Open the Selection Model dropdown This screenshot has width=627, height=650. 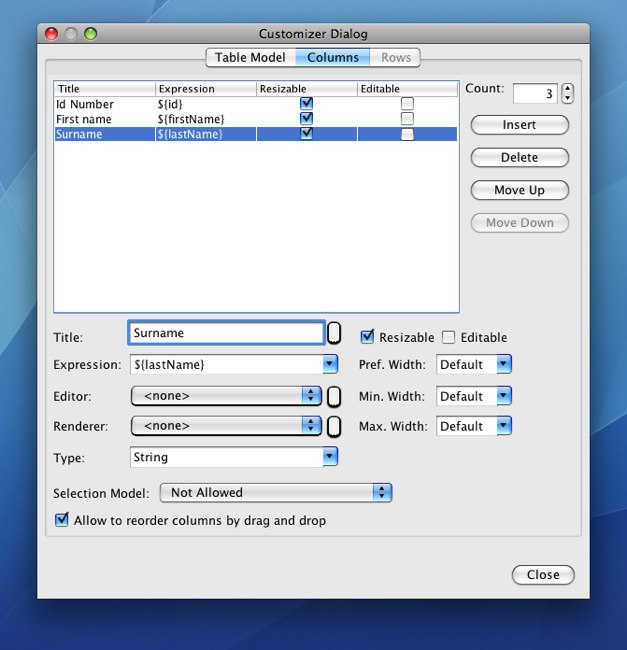[276, 492]
